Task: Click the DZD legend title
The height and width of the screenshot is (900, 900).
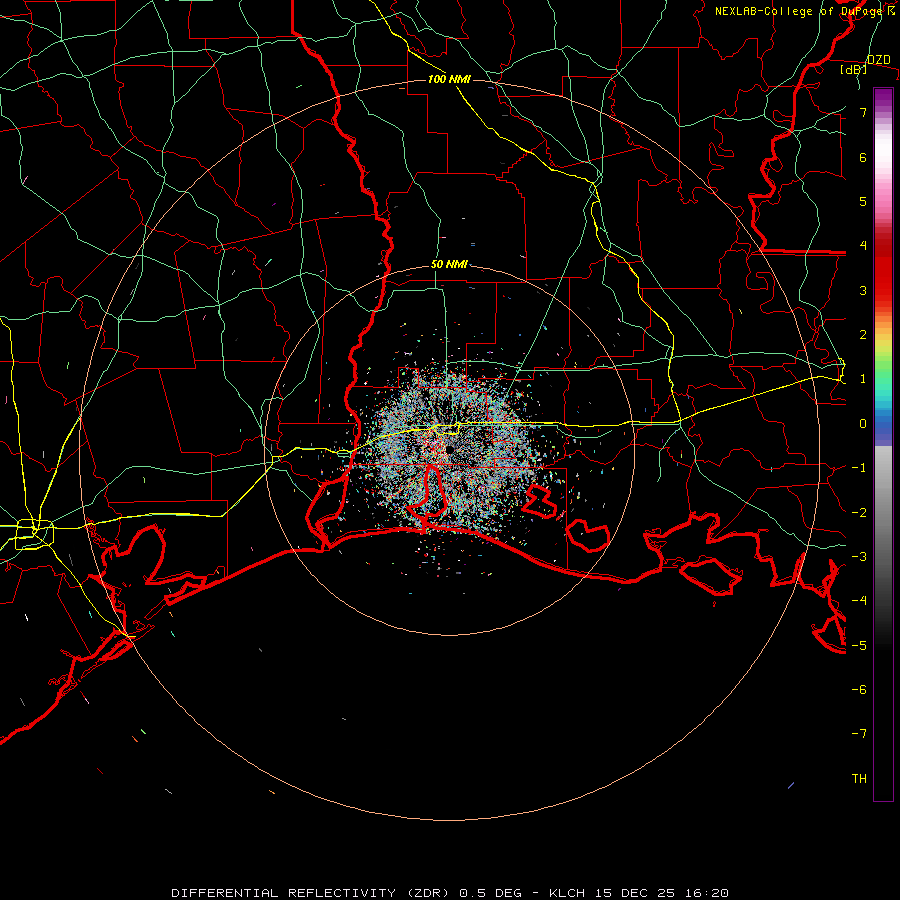Action: [878, 60]
